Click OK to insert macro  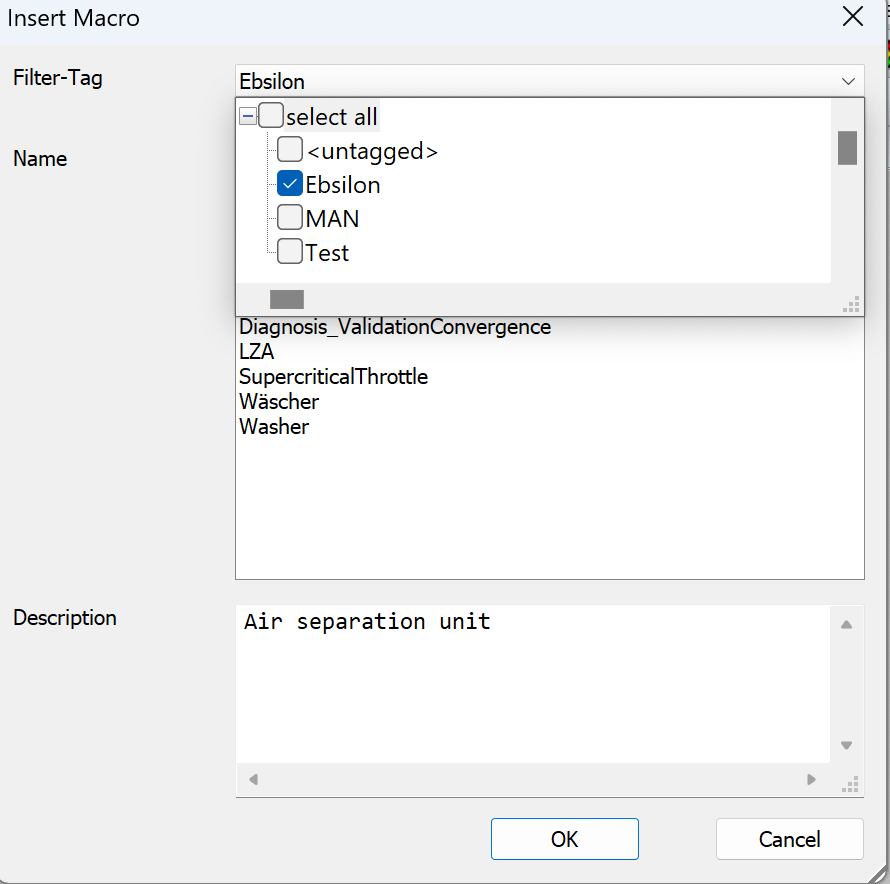tap(565, 839)
